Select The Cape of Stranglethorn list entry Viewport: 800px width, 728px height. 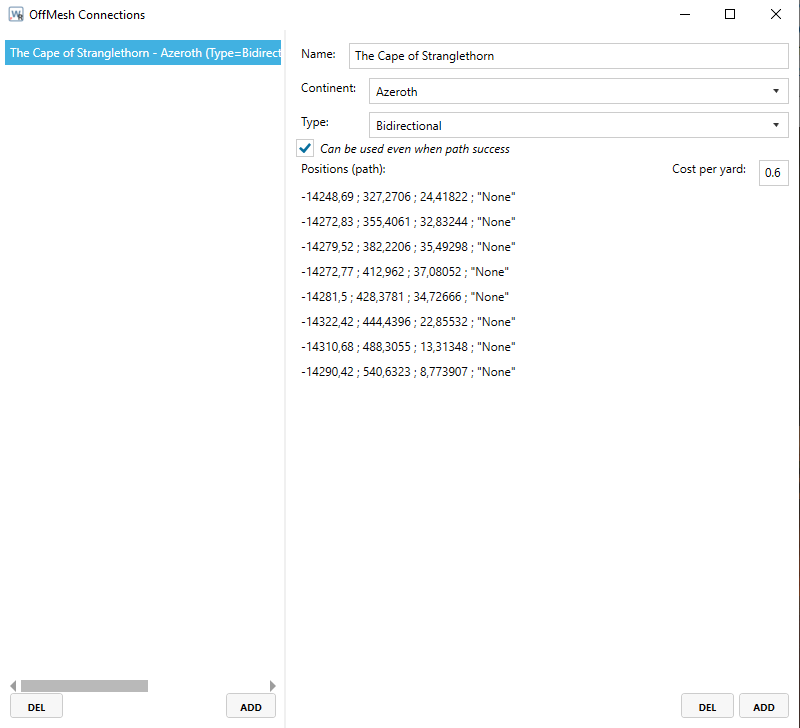[143, 53]
